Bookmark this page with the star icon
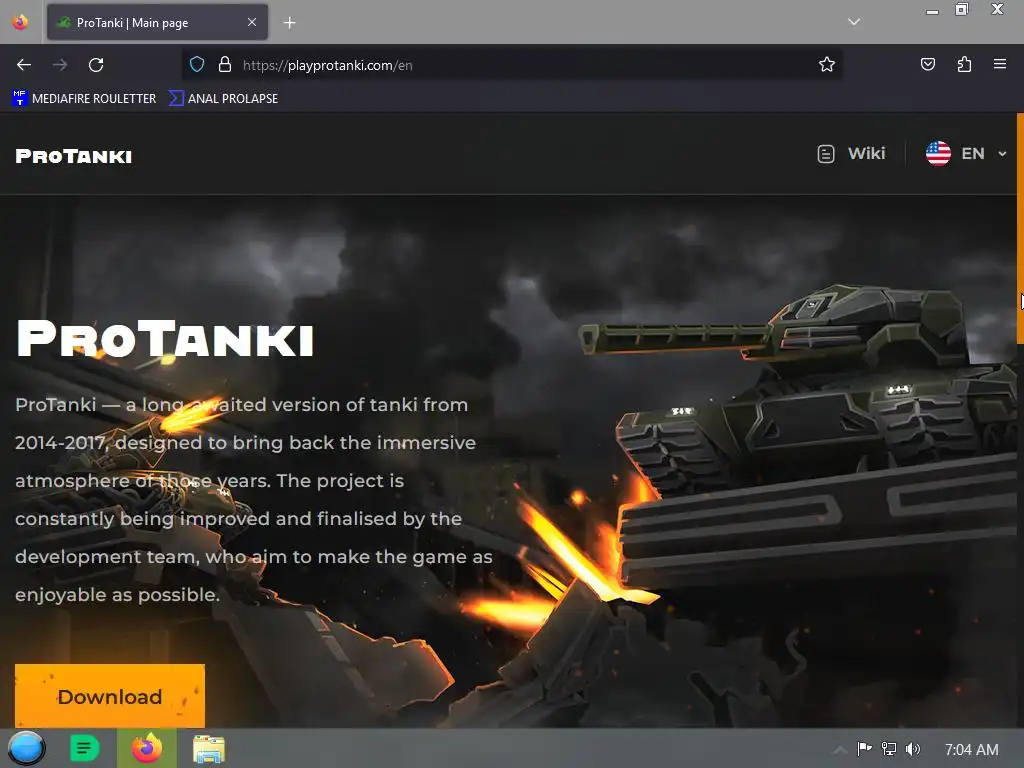Viewport: 1024px width, 768px height. click(x=827, y=64)
